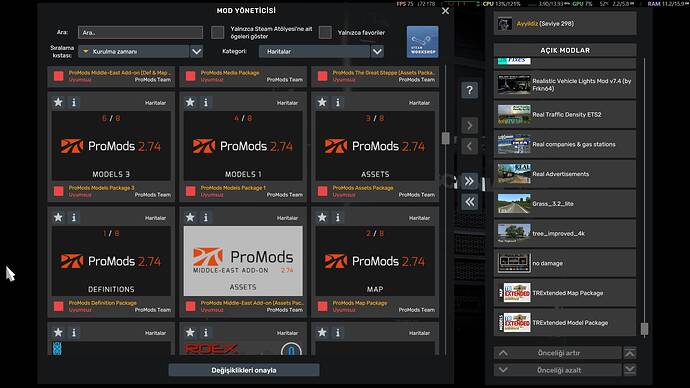Click 'Önceliği artır' button
This screenshot has height=388, width=690.
(x=558, y=353)
